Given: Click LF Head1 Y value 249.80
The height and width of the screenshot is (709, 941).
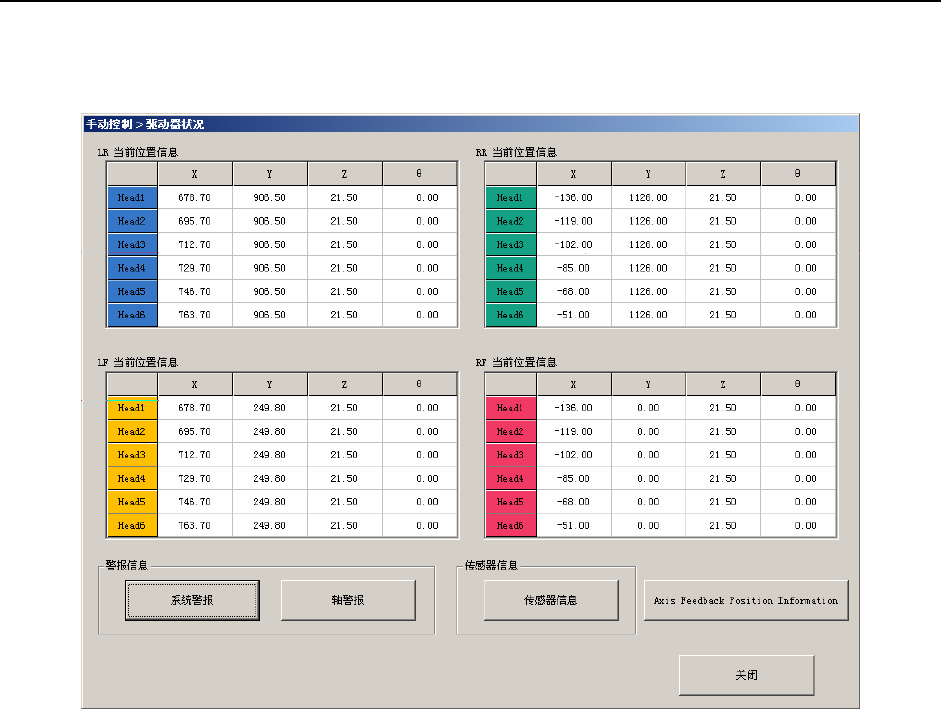Looking at the screenshot, I should click(x=270, y=408).
